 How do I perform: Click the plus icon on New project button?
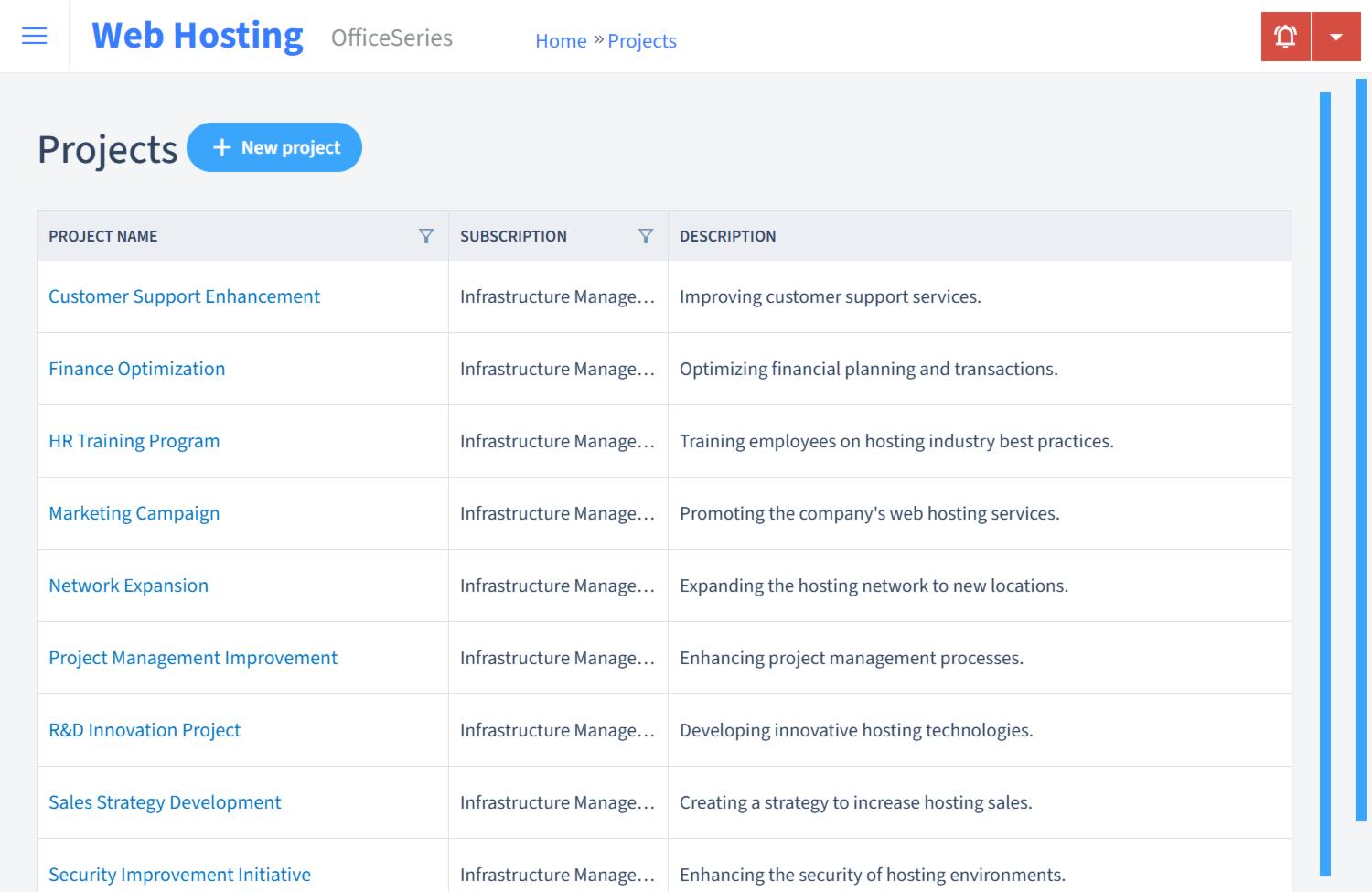(222, 146)
